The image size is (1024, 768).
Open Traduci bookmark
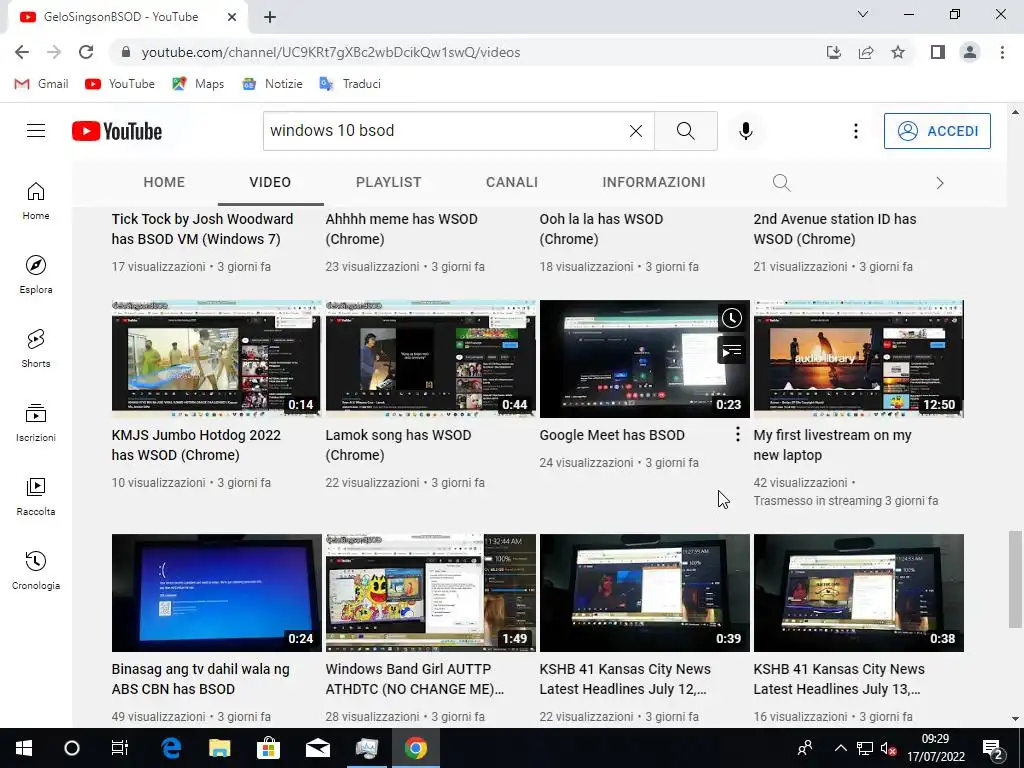350,84
